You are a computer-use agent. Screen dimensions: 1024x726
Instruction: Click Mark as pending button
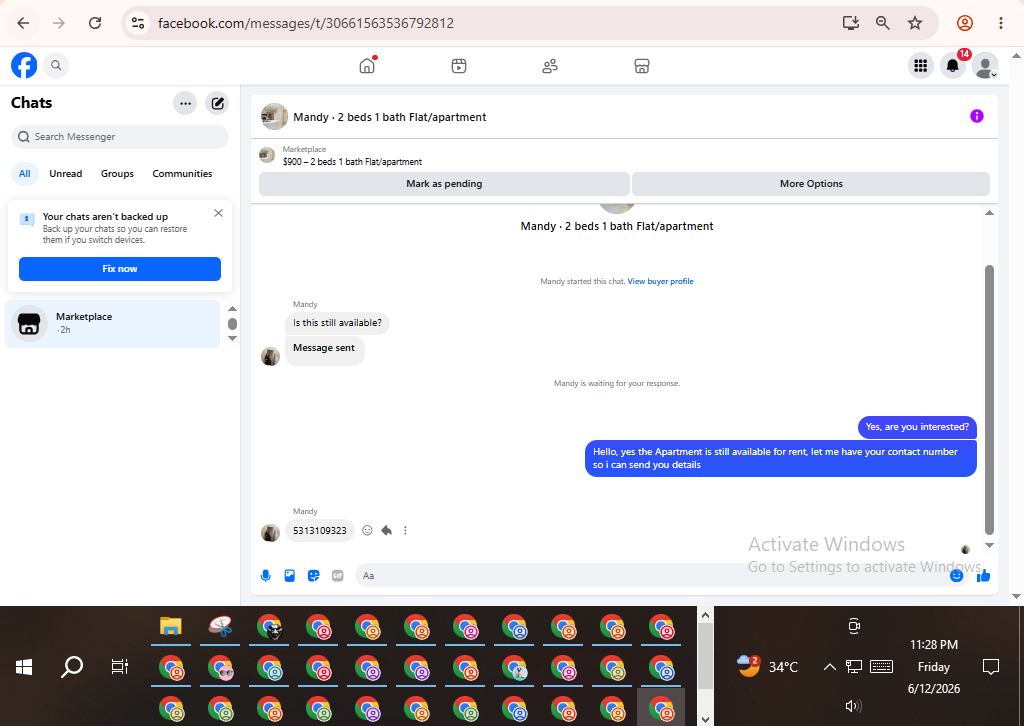444,183
